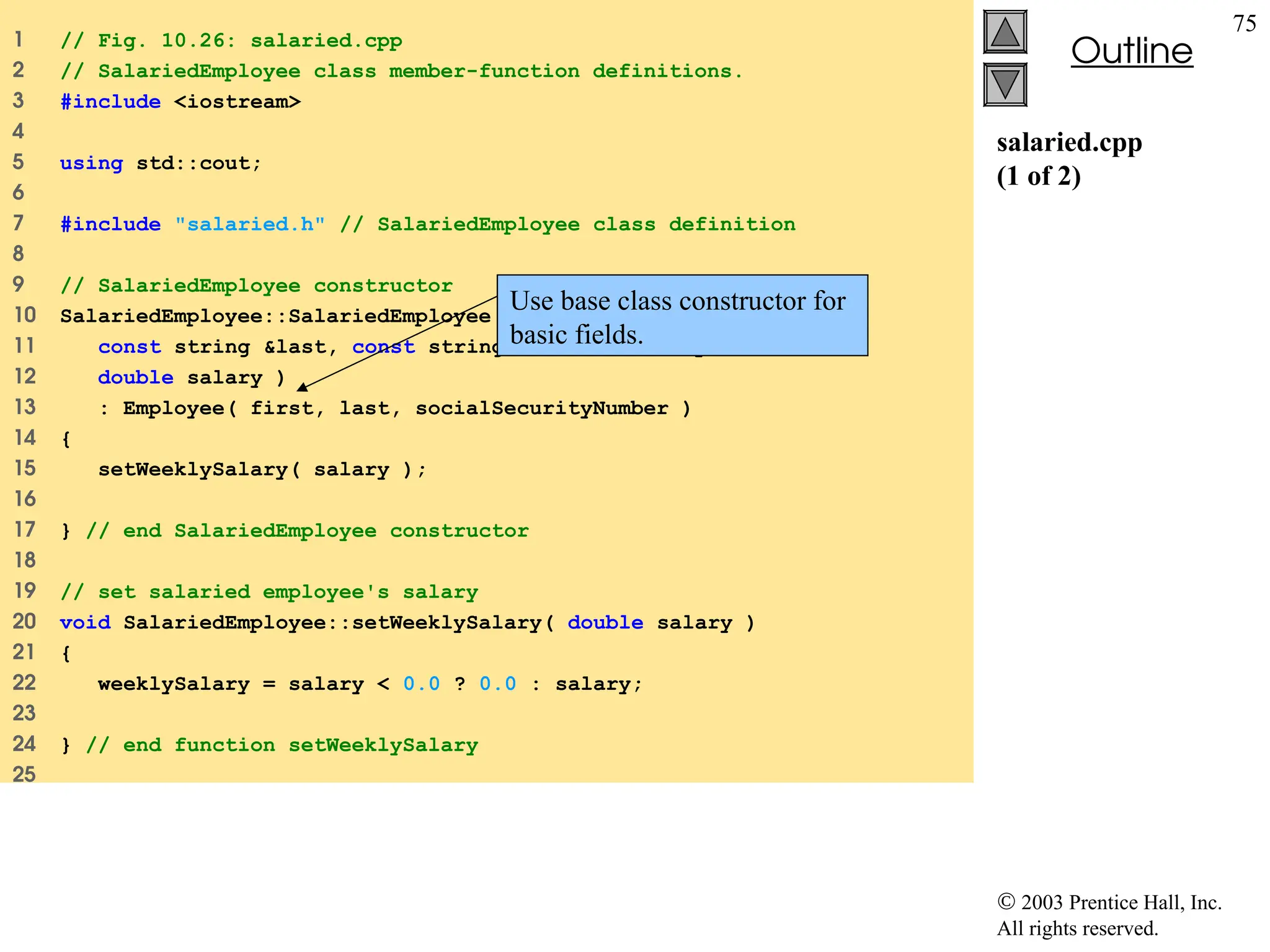Click the using std::cout statement
The height and width of the screenshot is (952, 1270).
[161, 163]
